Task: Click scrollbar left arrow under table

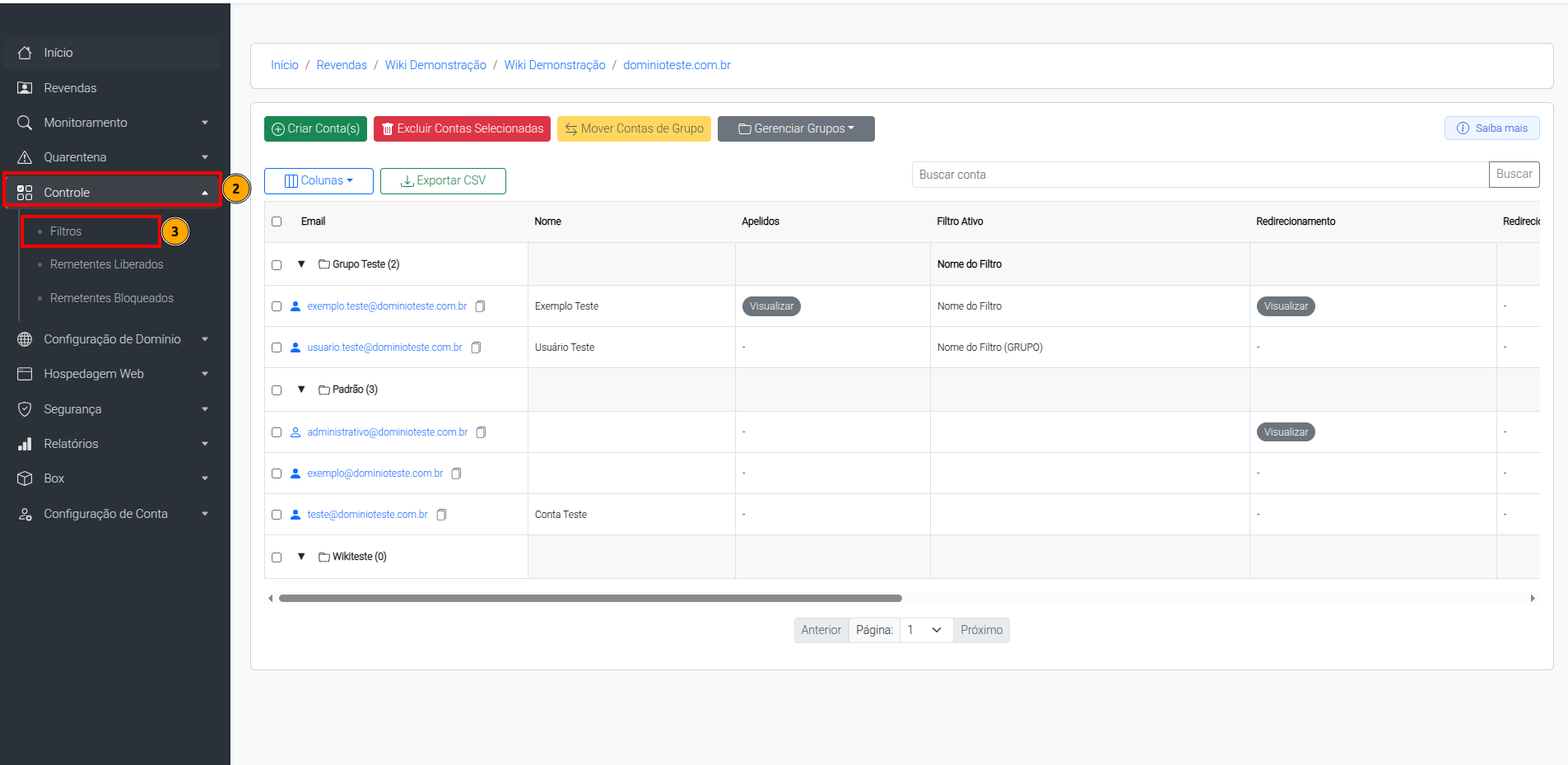Action: pos(271,599)
